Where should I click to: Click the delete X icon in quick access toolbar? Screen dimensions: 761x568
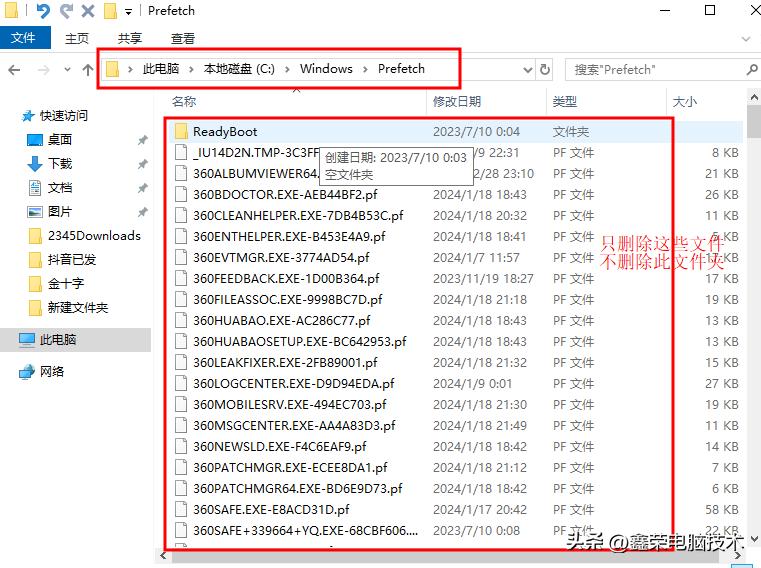(x=88, y=11)
